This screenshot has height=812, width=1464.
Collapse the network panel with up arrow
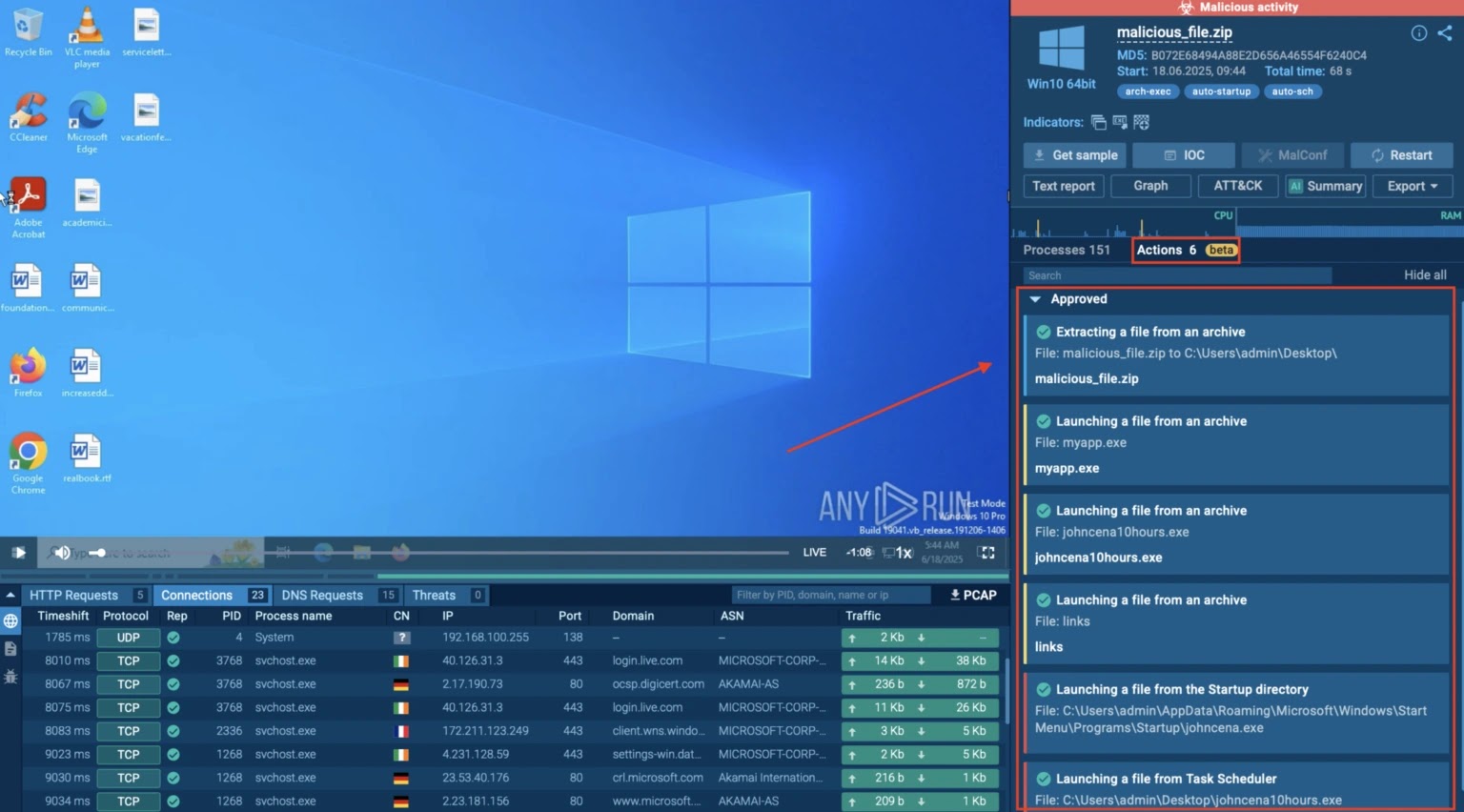pyautogui.click(x=10, y=595)
